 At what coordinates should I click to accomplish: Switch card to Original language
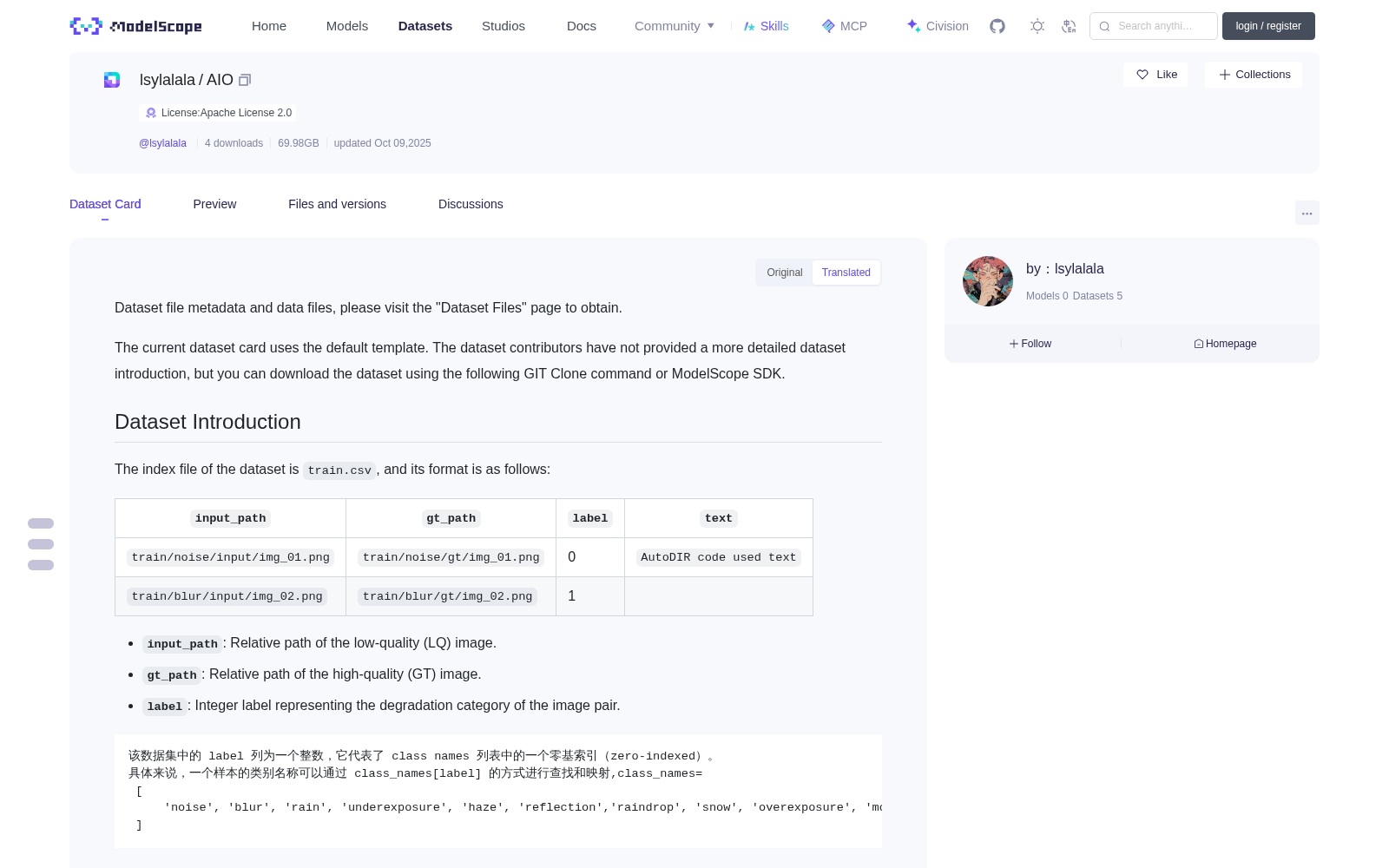tap(785, 273)
